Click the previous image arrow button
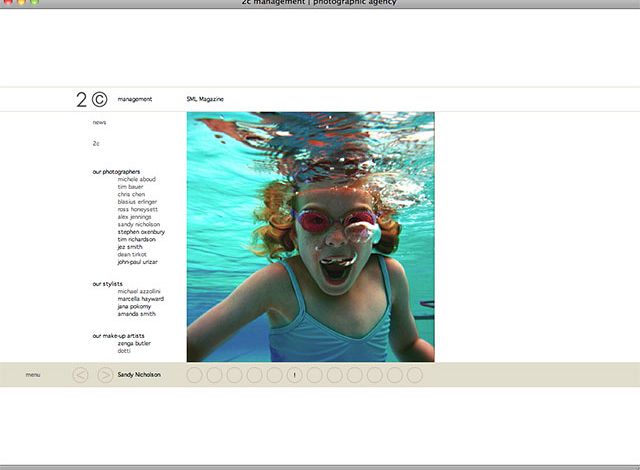 [x=81, y=375]
